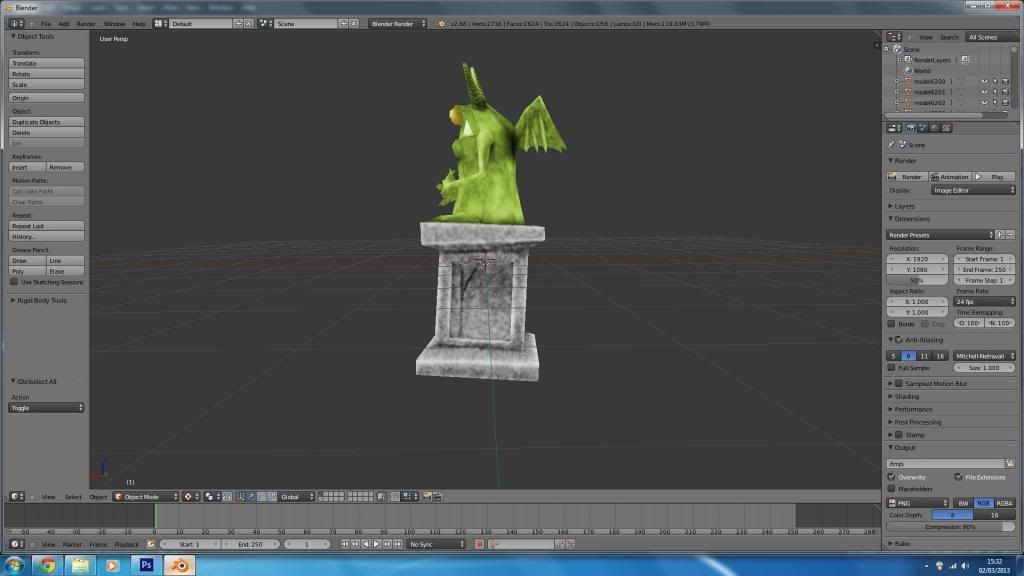Enable the Sampled Motion Blur checkbox
1024x576 pixels.
click(899, 383)
